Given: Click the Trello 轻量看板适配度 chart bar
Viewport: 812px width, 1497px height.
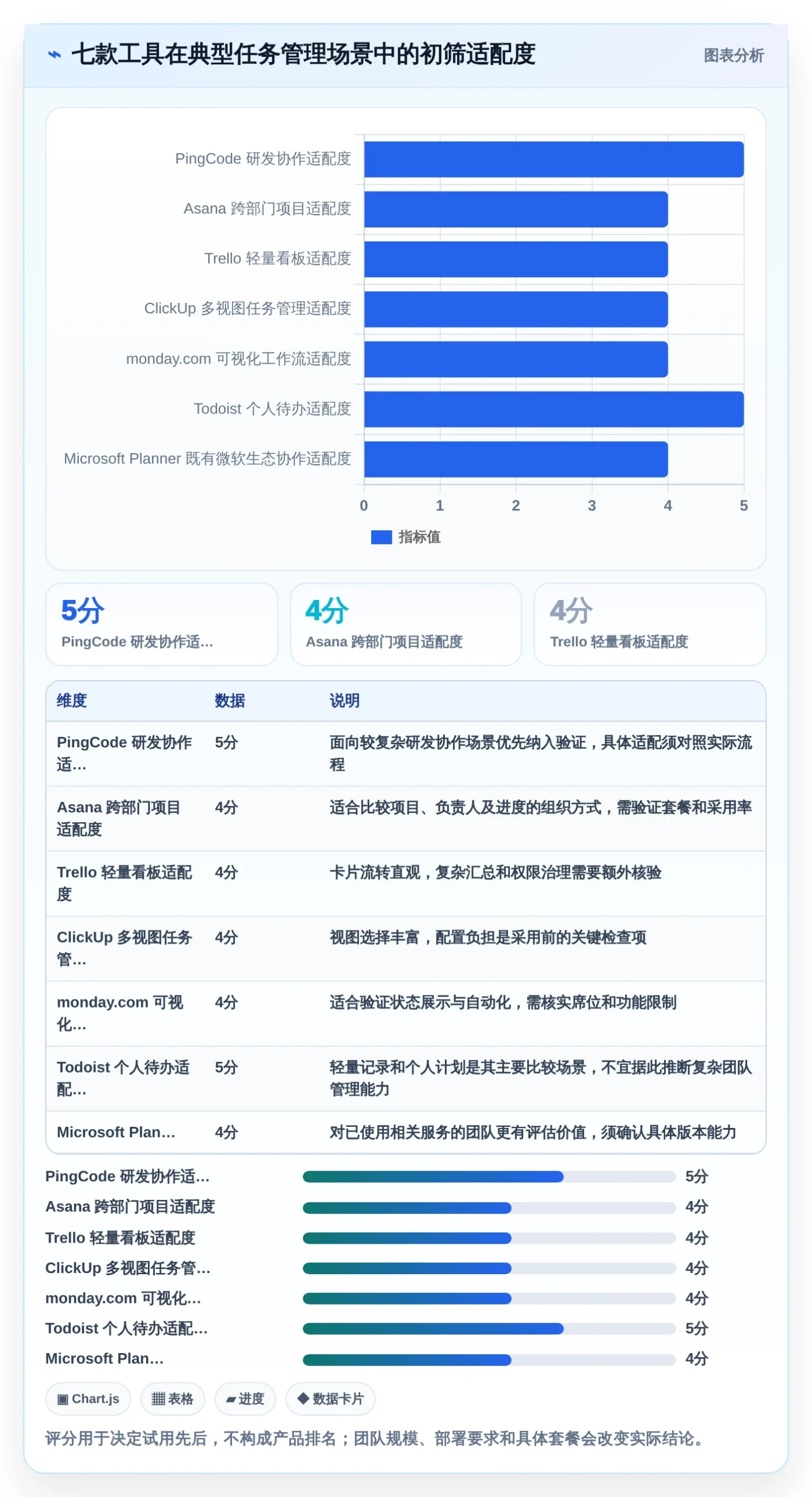Looking at the screenshot, I should (516, 259).
